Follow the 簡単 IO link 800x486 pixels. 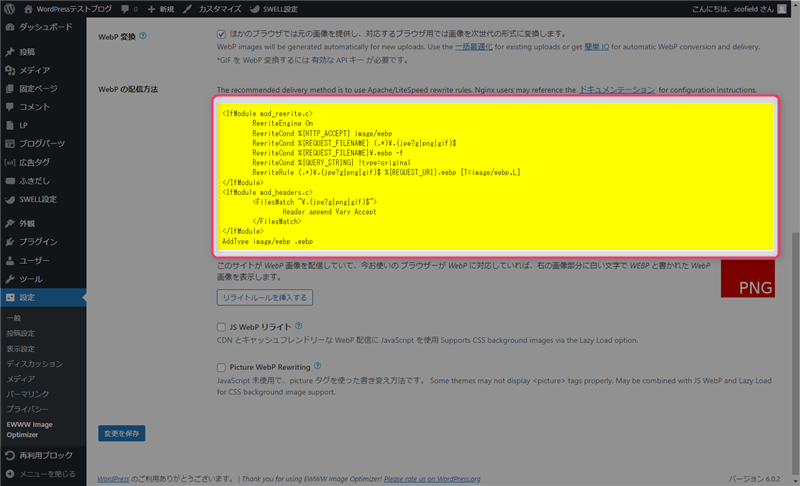click(x=596, y=46)
